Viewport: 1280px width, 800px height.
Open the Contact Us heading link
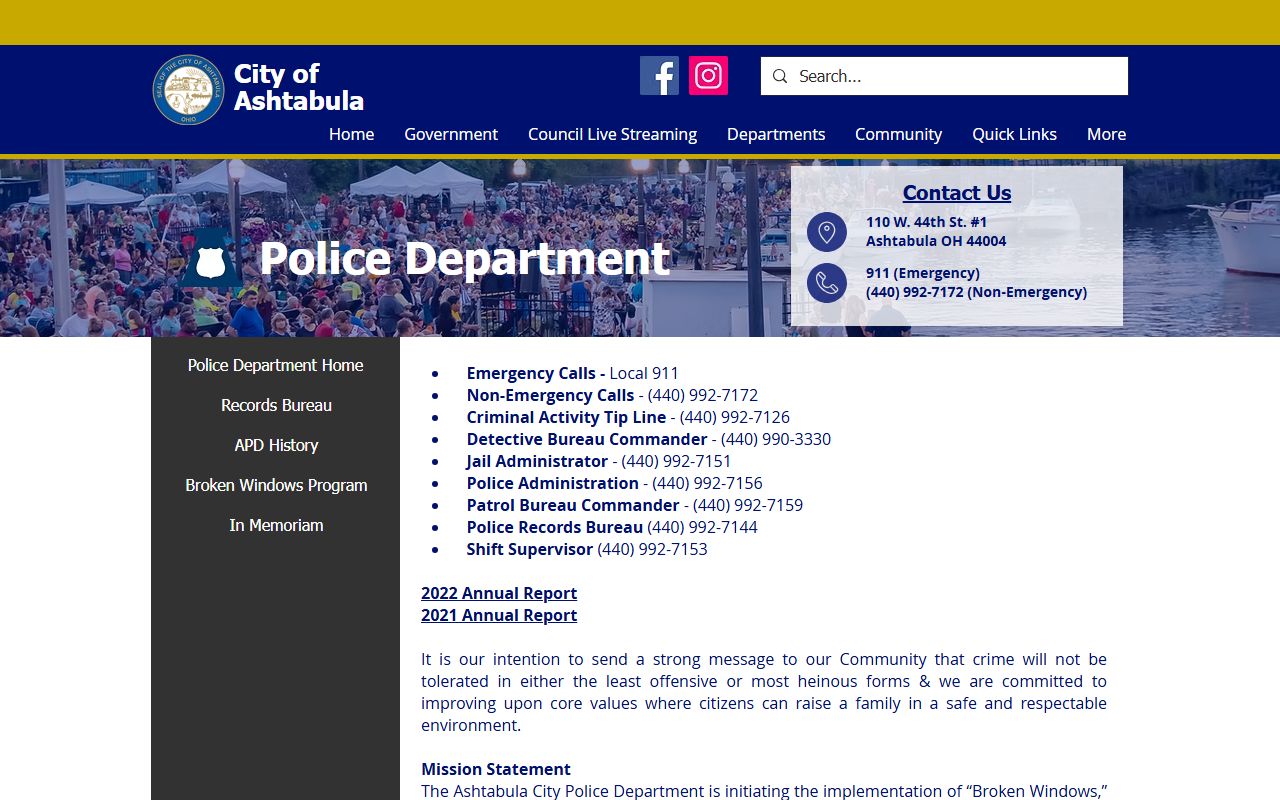pyautogui.click(x=957, y=193)
